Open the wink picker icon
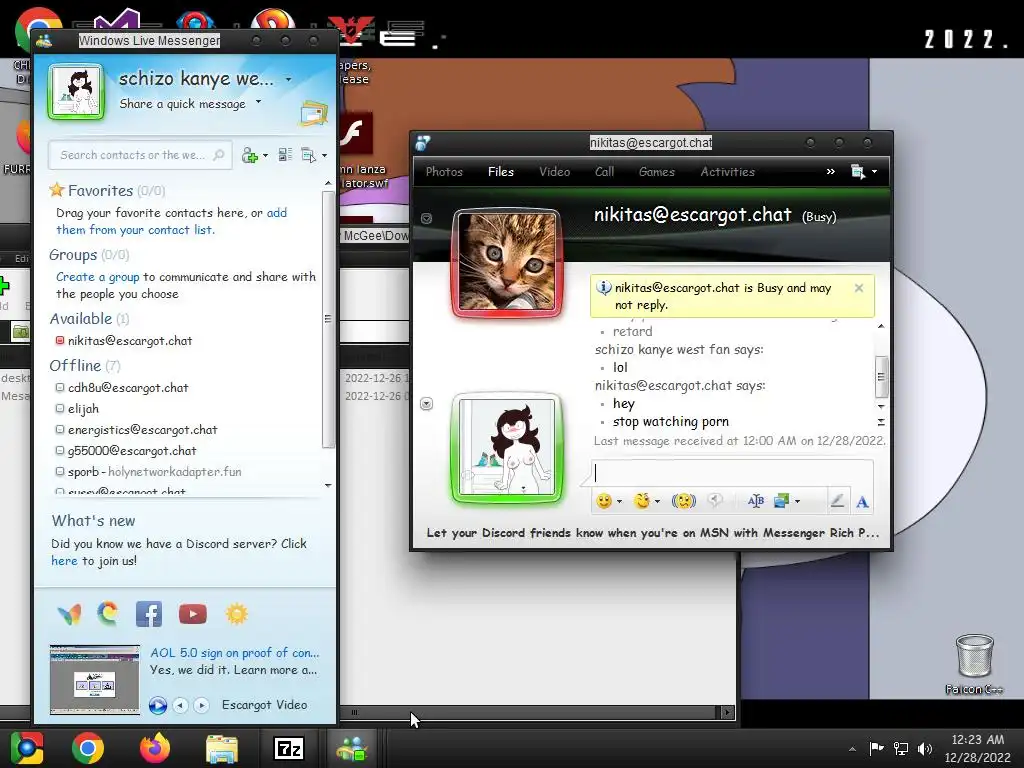The width and height of the screenshot is (1024, 768). tap(642, 501)
